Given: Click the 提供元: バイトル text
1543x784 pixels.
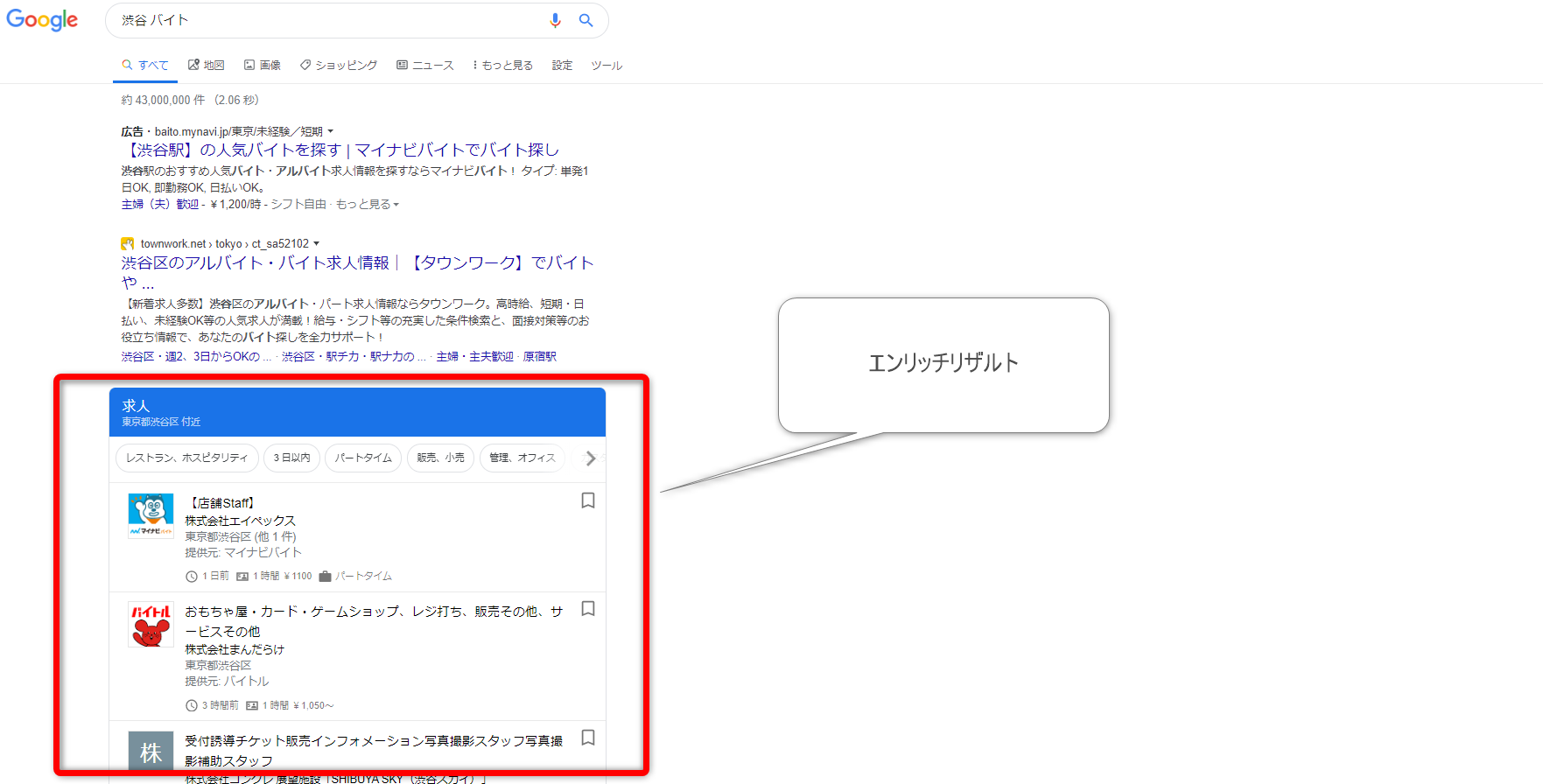Looking at the screenshot, I should click(x=227, y=681).
